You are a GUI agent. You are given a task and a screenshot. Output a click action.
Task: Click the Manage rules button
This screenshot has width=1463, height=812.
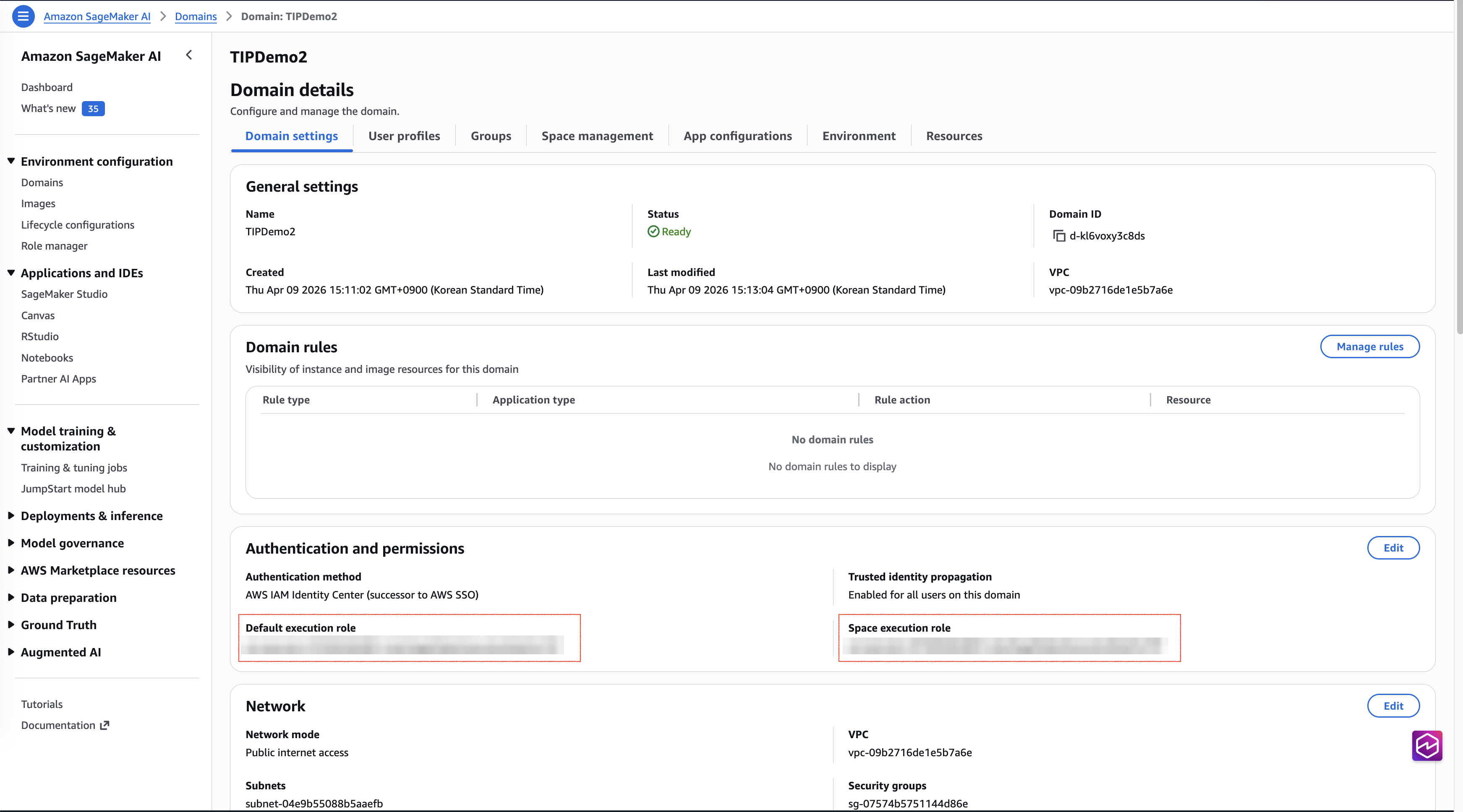[1369, 347]
